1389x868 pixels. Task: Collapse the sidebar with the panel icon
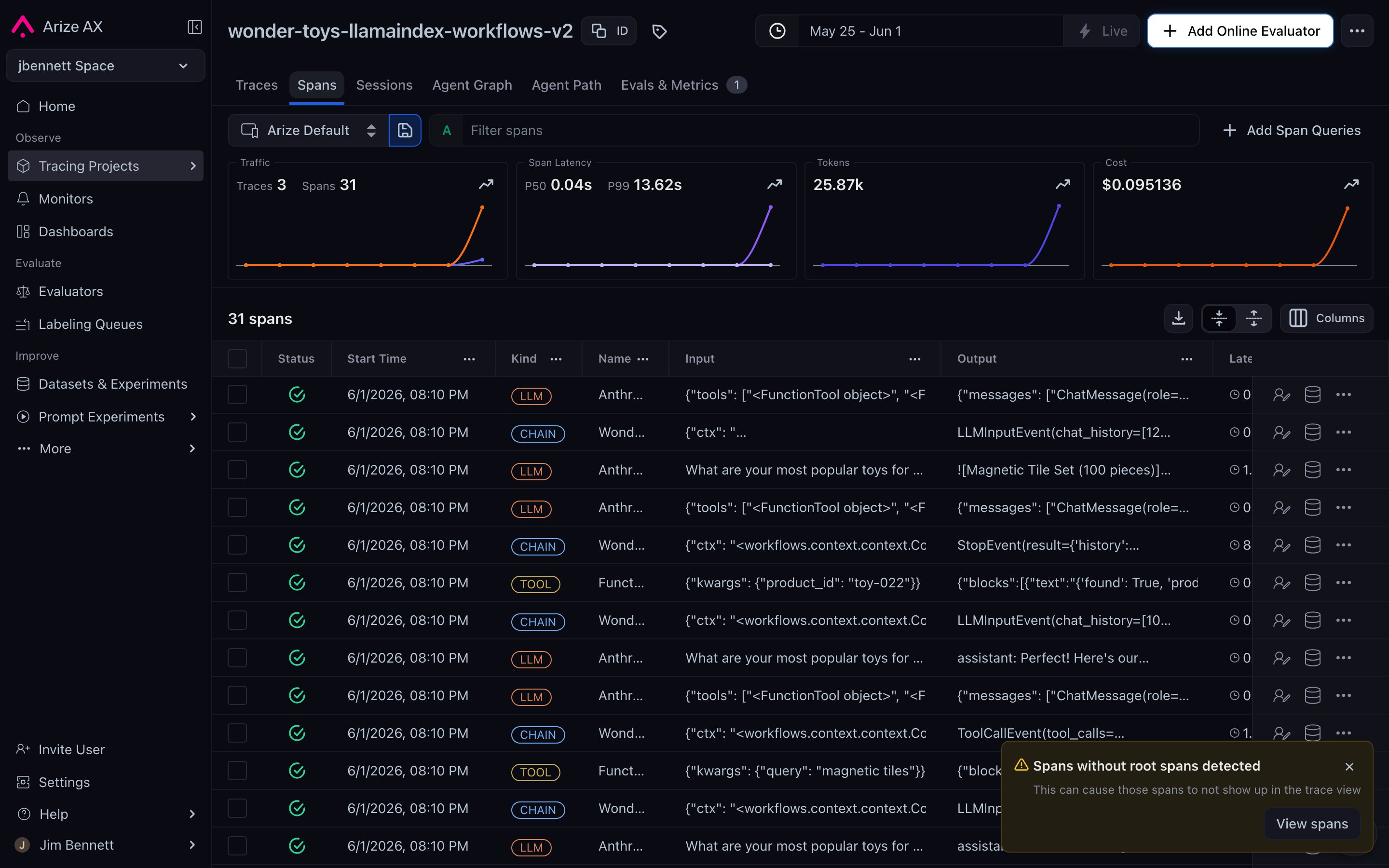point(194,27)
